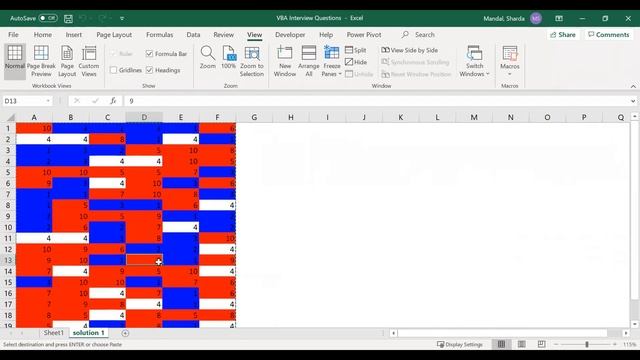Uncheck the Headings checkbox

click(149, 70)
